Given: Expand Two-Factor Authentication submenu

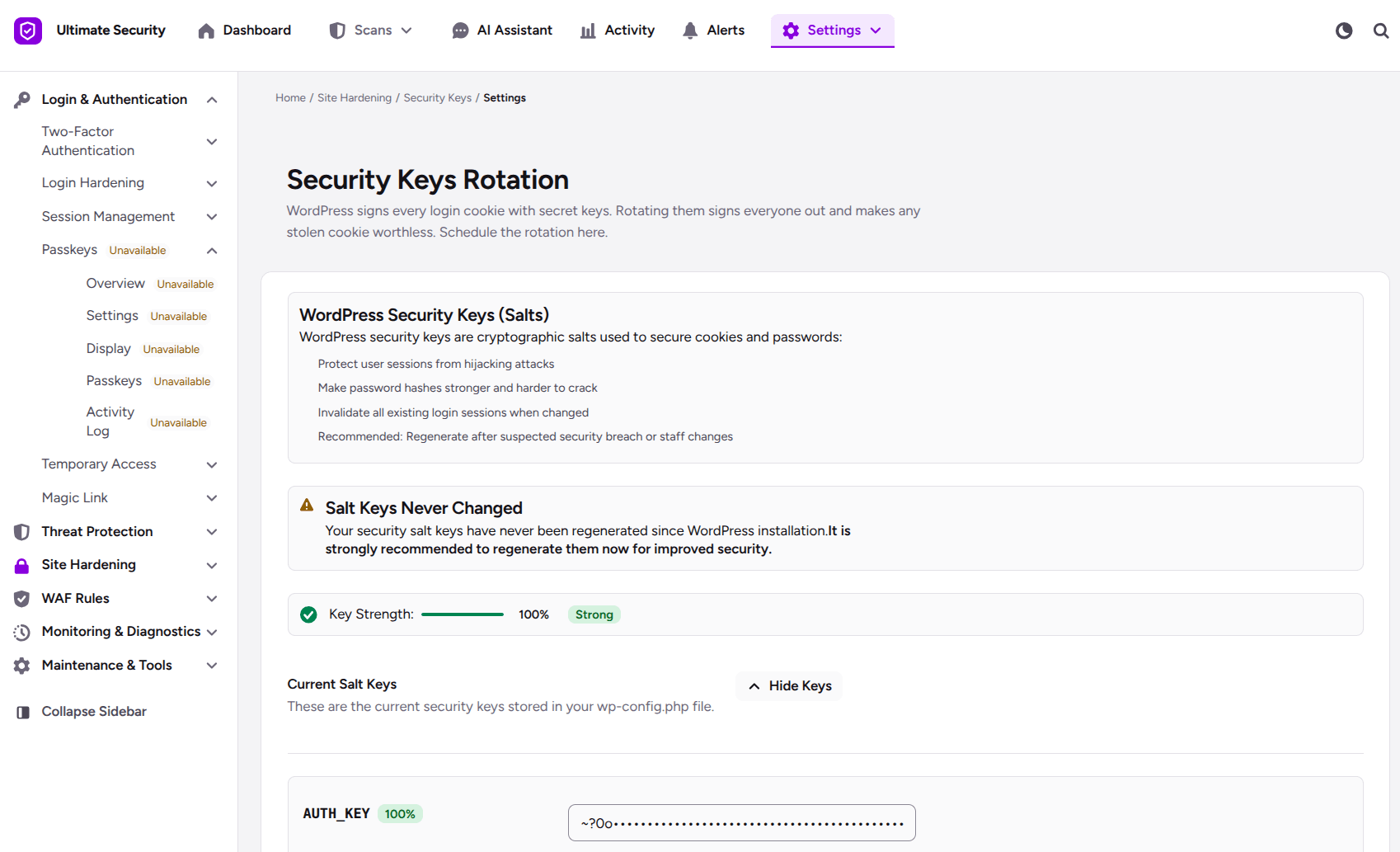Looking at the screenshot, I should coord(212,141).
